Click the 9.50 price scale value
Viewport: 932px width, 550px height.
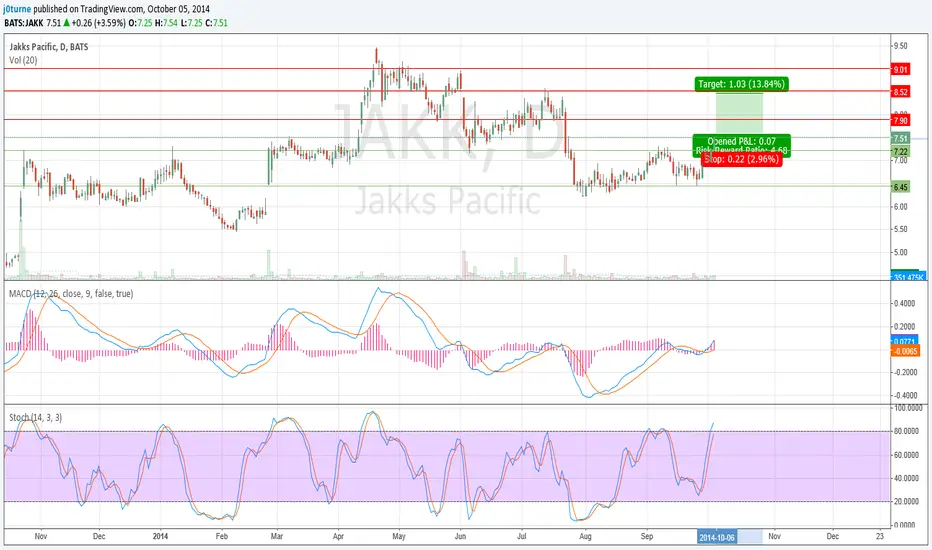[900, 46]
